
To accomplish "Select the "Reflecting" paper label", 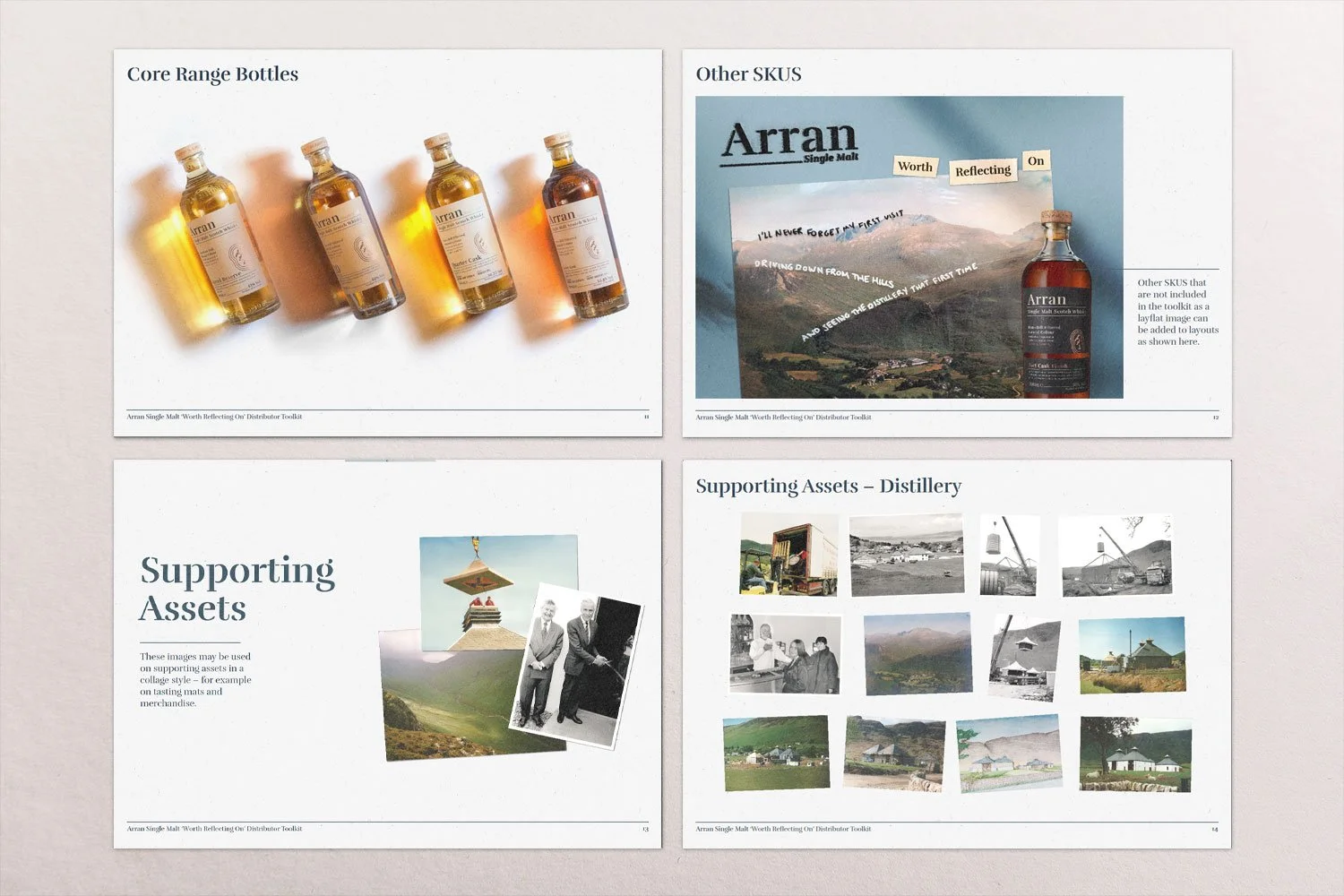I will [983, 170].
